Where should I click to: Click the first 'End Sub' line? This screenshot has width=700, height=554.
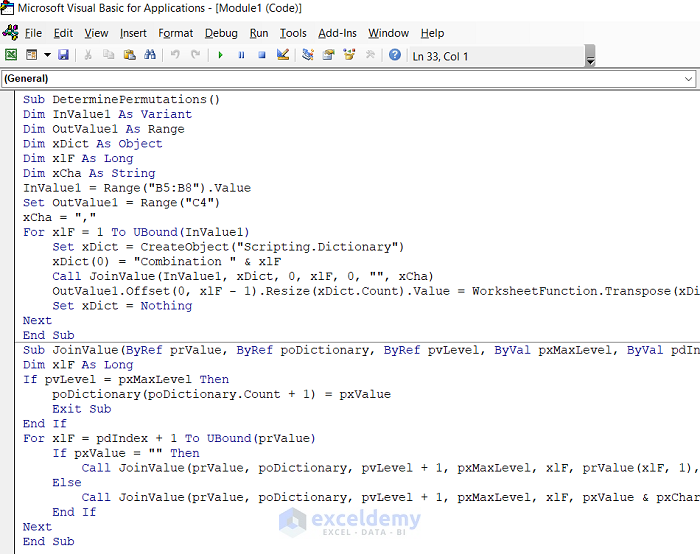pyautogui.click(x=49, y=335)
